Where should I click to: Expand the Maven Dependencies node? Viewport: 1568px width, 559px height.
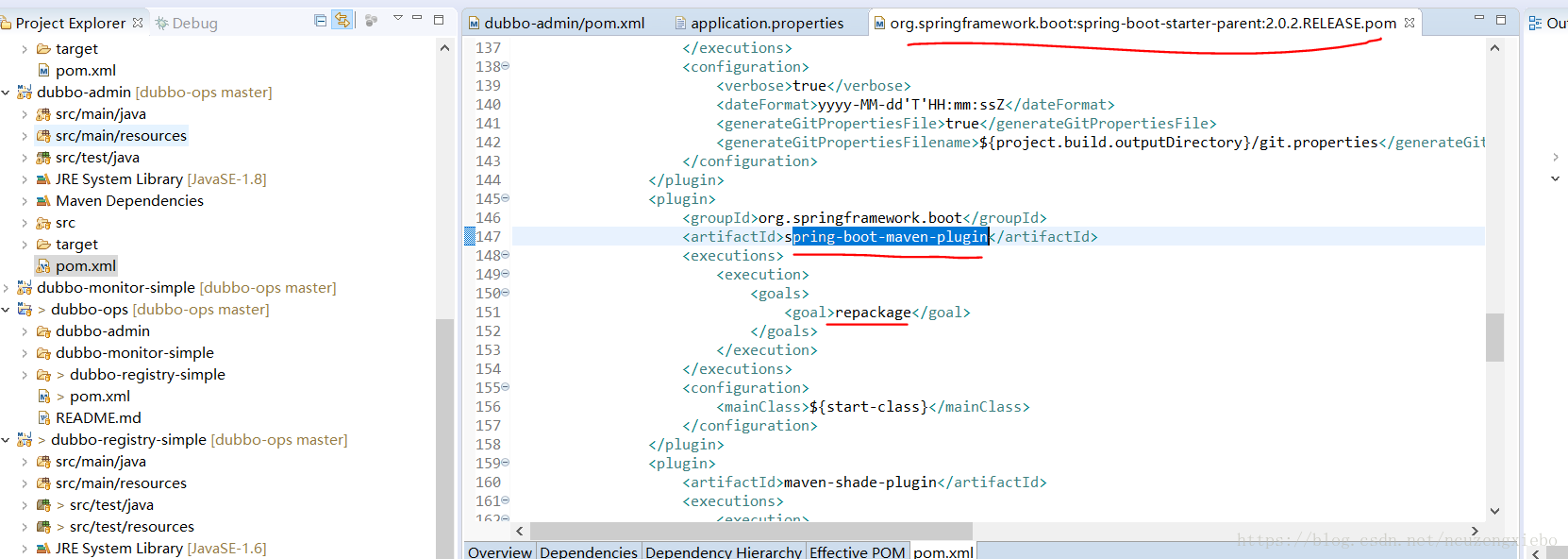24,201
